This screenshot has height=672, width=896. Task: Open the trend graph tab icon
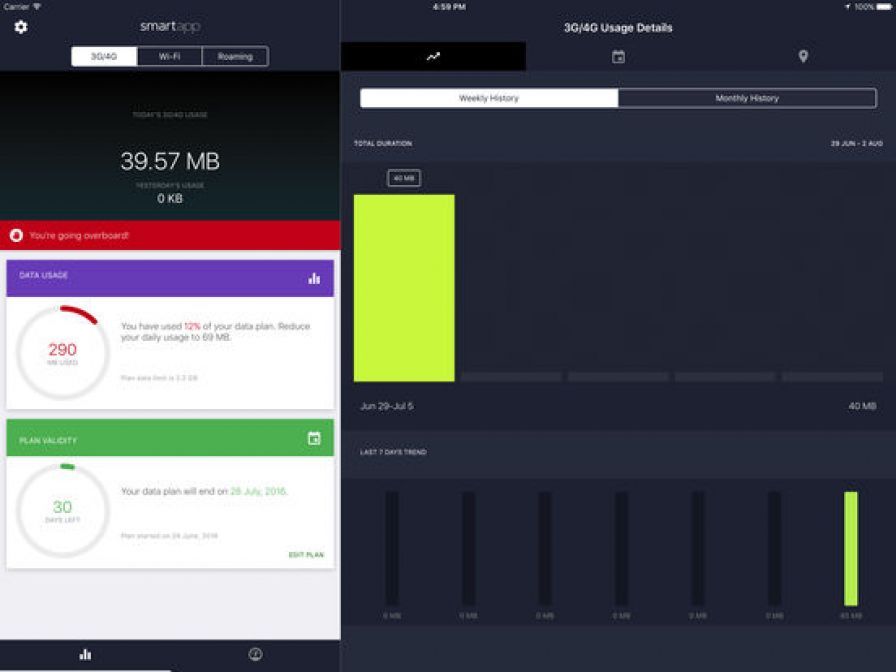point(433,57)
